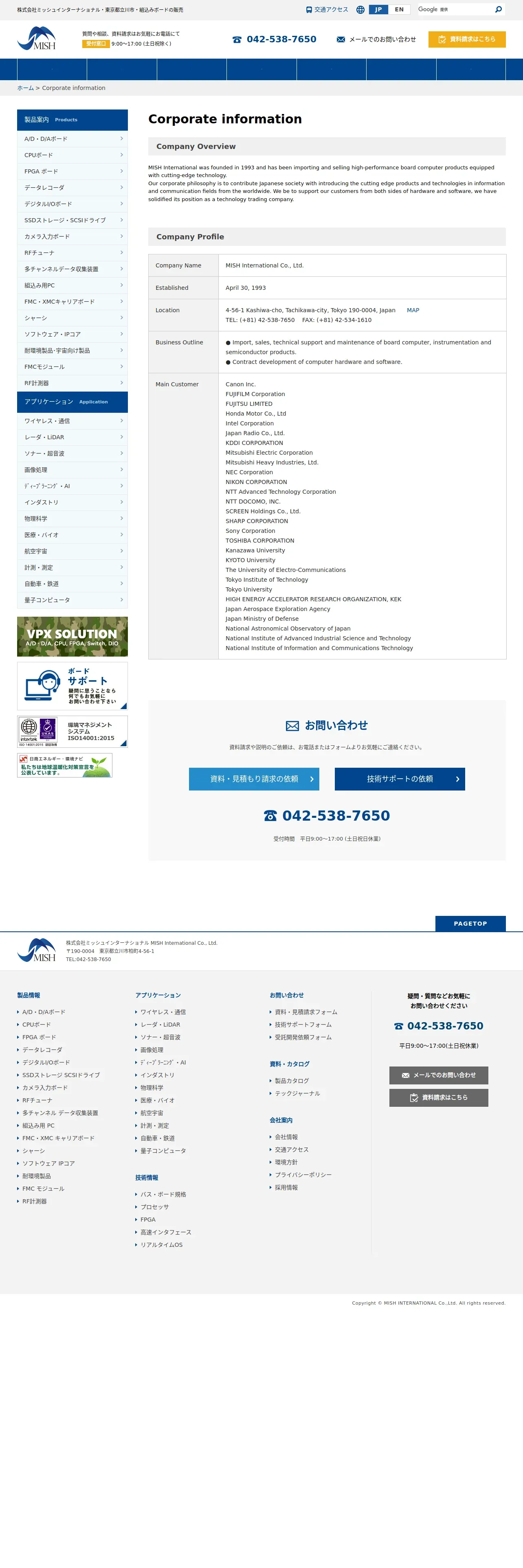Screen dimensions: 523x1568
Task: Click the envelope icon beside お問い合わせ heading
Action: tap(292, 725)
